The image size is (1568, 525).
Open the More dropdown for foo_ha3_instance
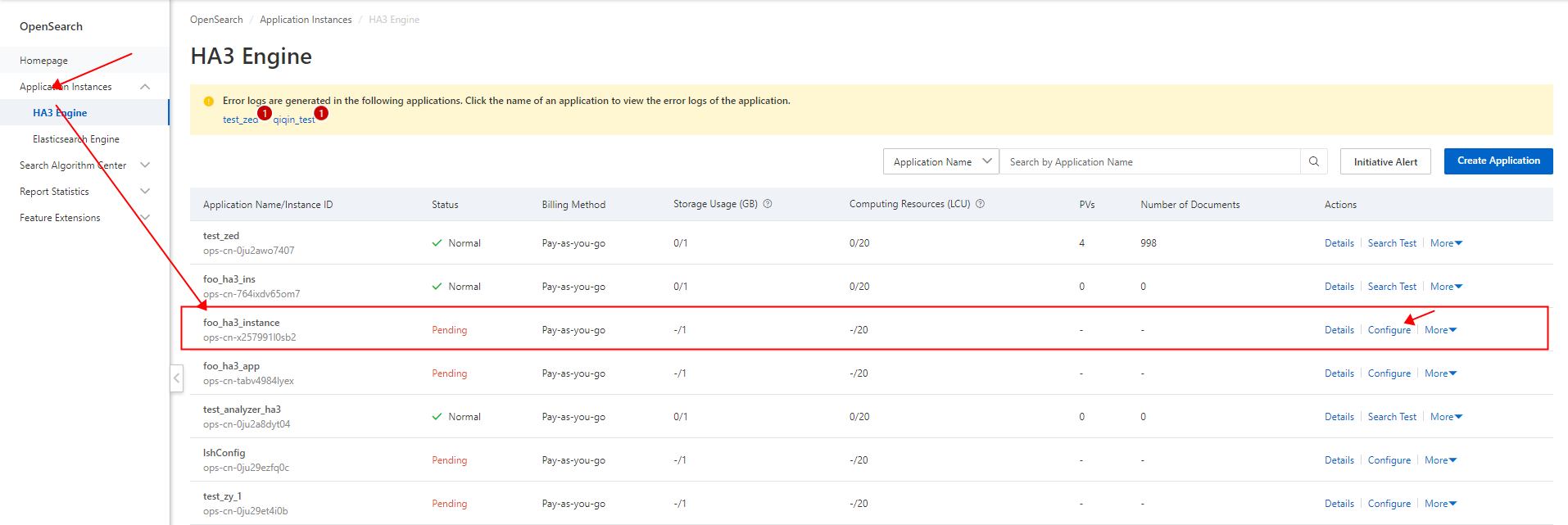1440,330
